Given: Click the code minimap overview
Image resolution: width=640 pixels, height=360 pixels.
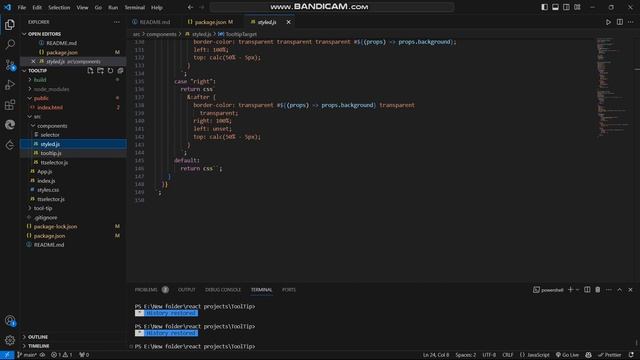Looking at the screenshot, I should click(x=613, y=87).
